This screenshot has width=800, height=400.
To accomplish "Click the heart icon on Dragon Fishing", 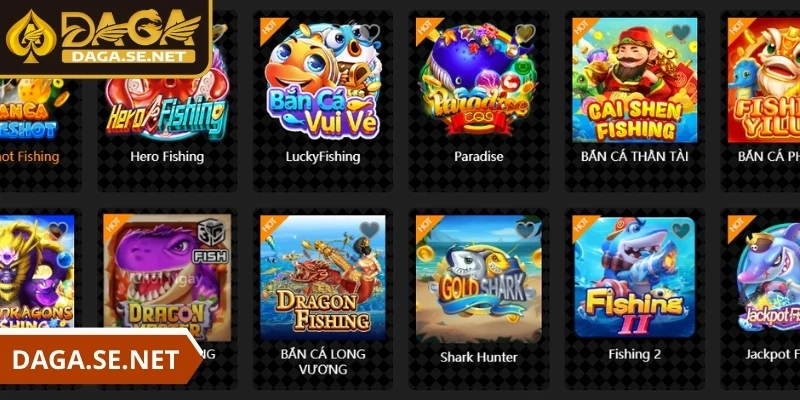I will [x=369, y=230].
